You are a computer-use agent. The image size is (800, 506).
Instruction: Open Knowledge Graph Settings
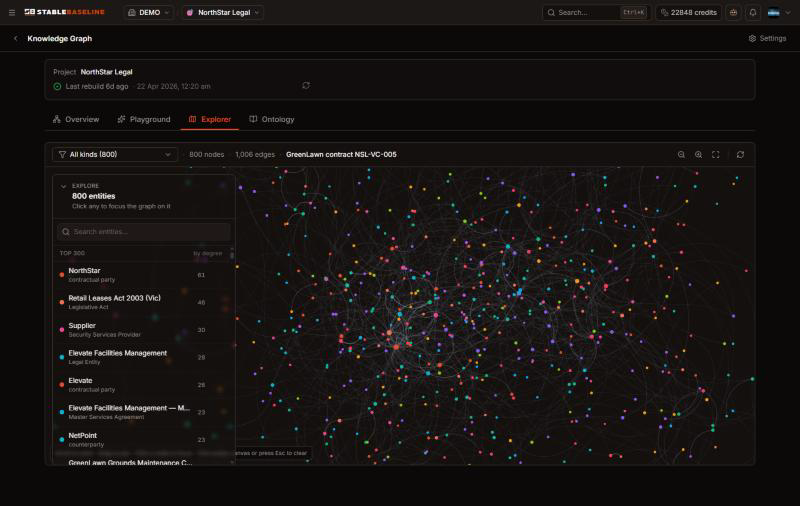767,39
